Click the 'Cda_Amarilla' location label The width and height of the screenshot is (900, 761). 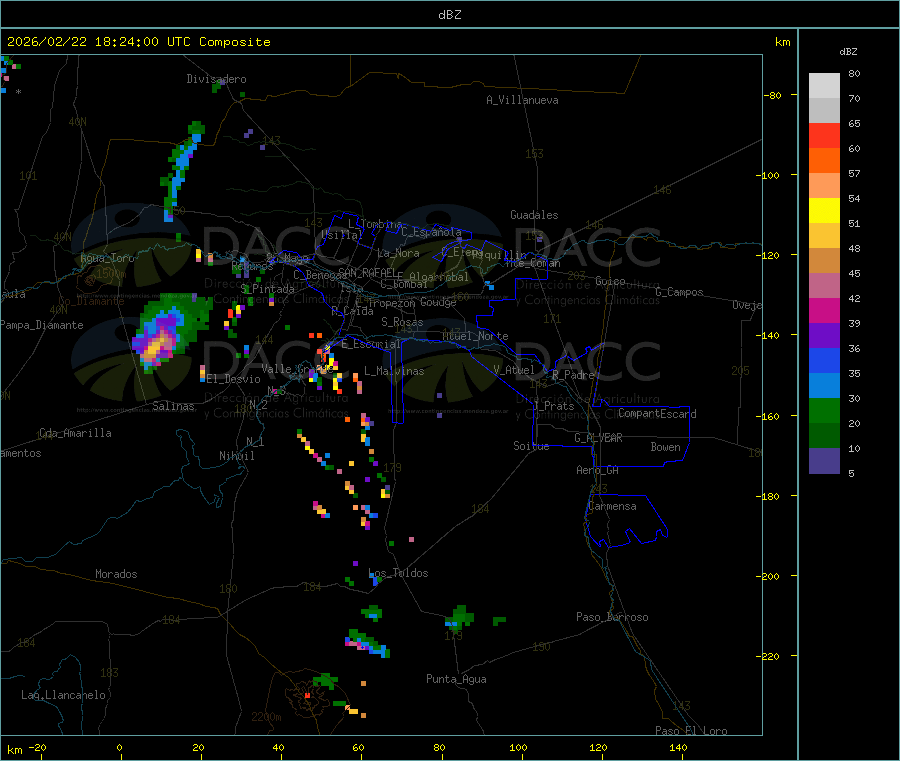pyautogui.click(x=75, y=433)
